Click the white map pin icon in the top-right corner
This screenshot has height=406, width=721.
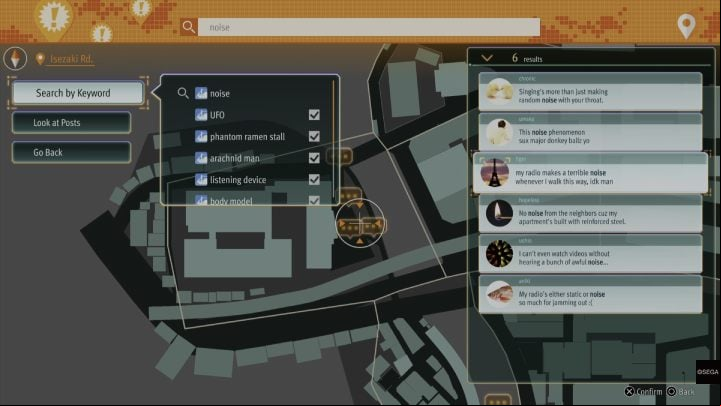click(x=687, y=26)
